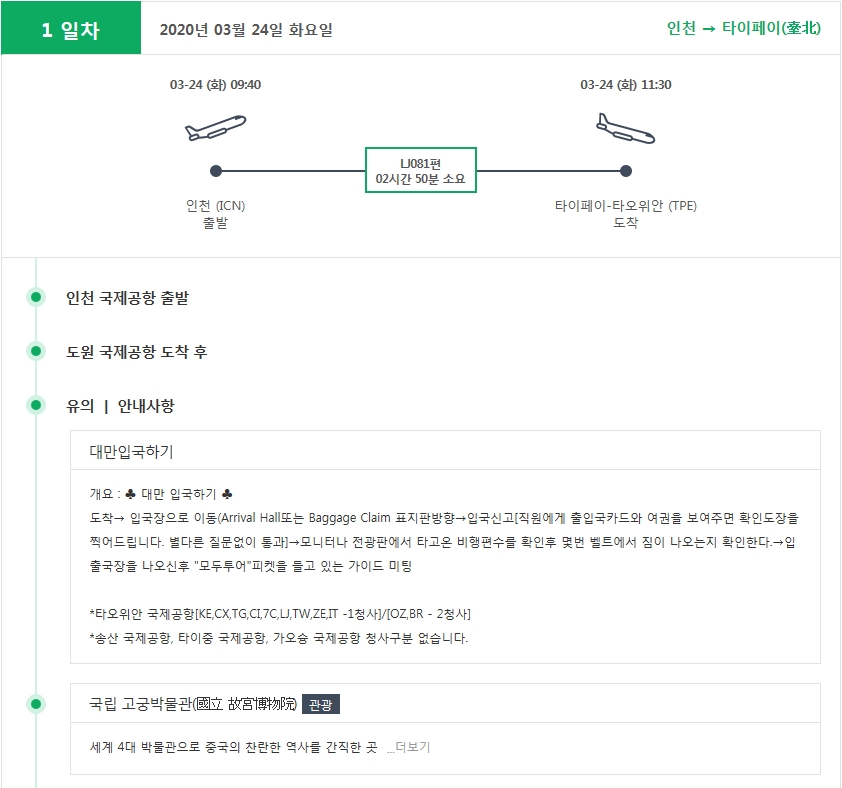Click 유의 | 안내사항 heading
842x788 pixels.
tap(120, 406)
